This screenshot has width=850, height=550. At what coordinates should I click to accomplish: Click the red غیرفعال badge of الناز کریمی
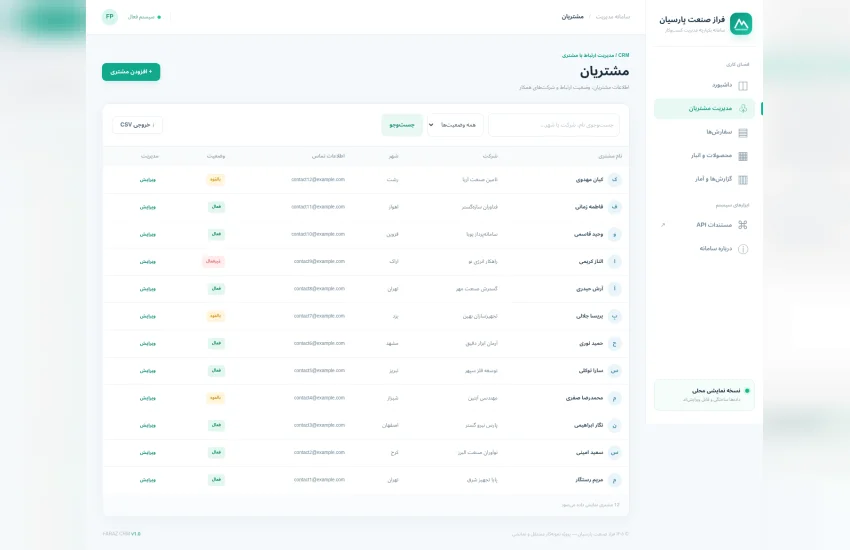click(214, 261)
